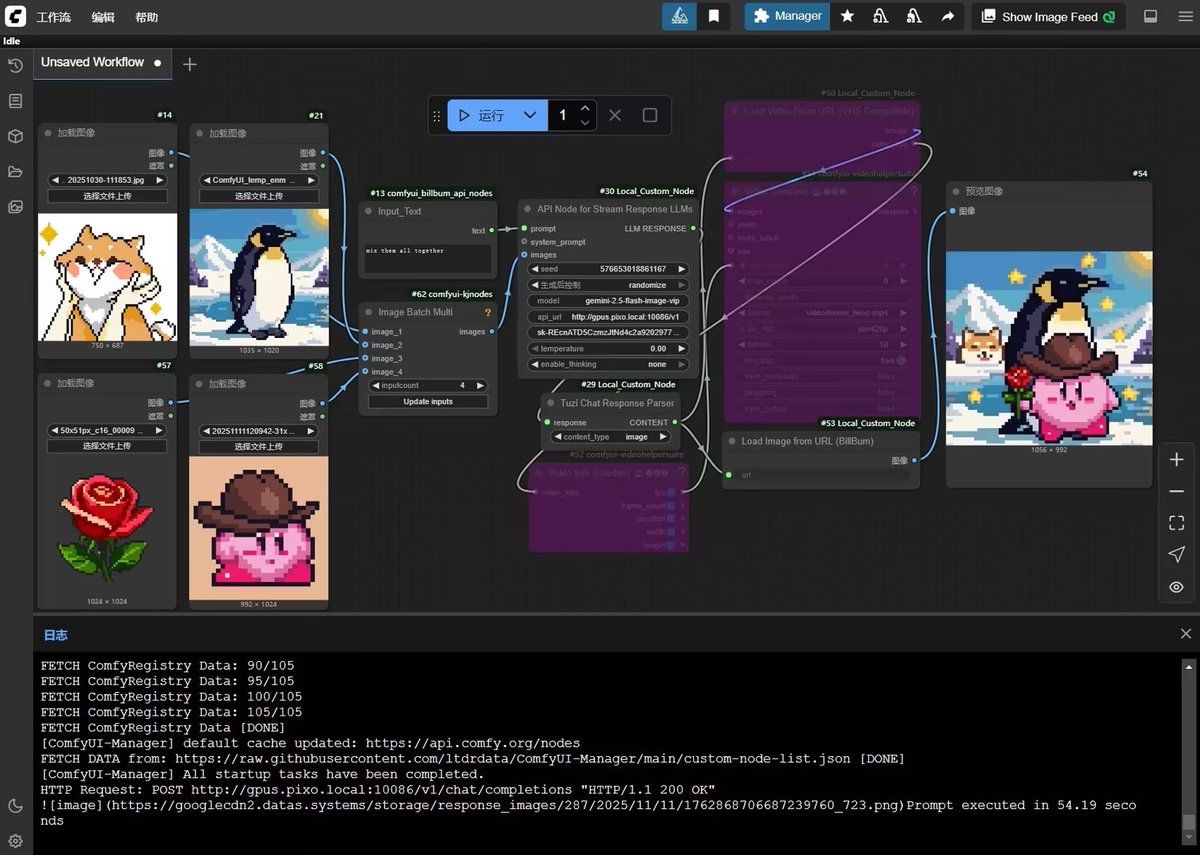Viewport: 1200px width, 855px height.
Task: Toggle link visibility eye icon
Action: click(1176, 587)
